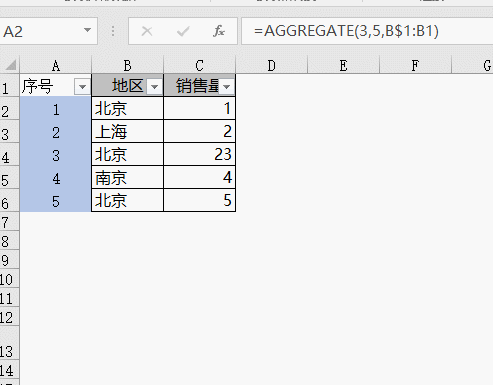
Task: Click the 序号 header cell text
Action: [x=38, y=87]
